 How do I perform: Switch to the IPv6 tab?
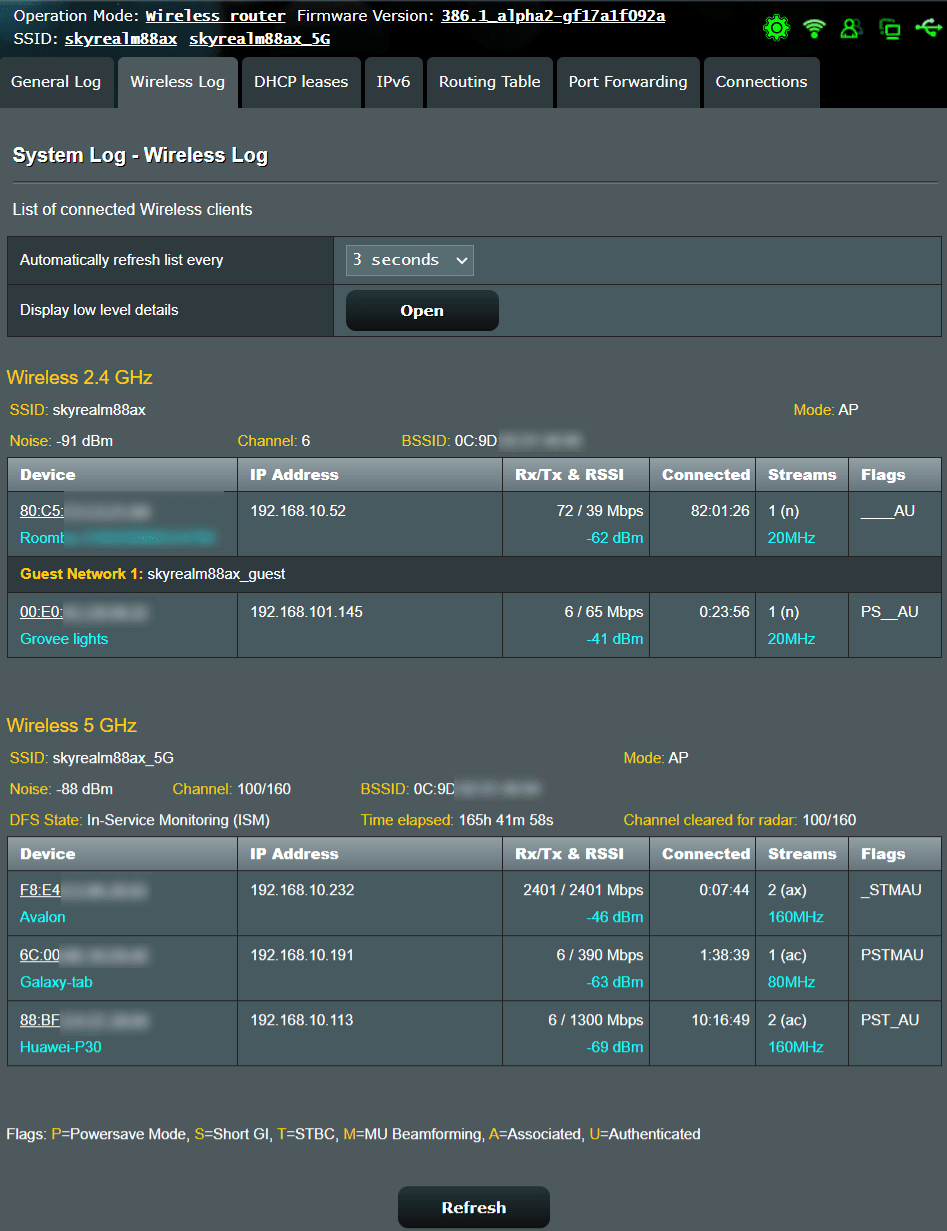pyautogui.click(x=393, y=82)
